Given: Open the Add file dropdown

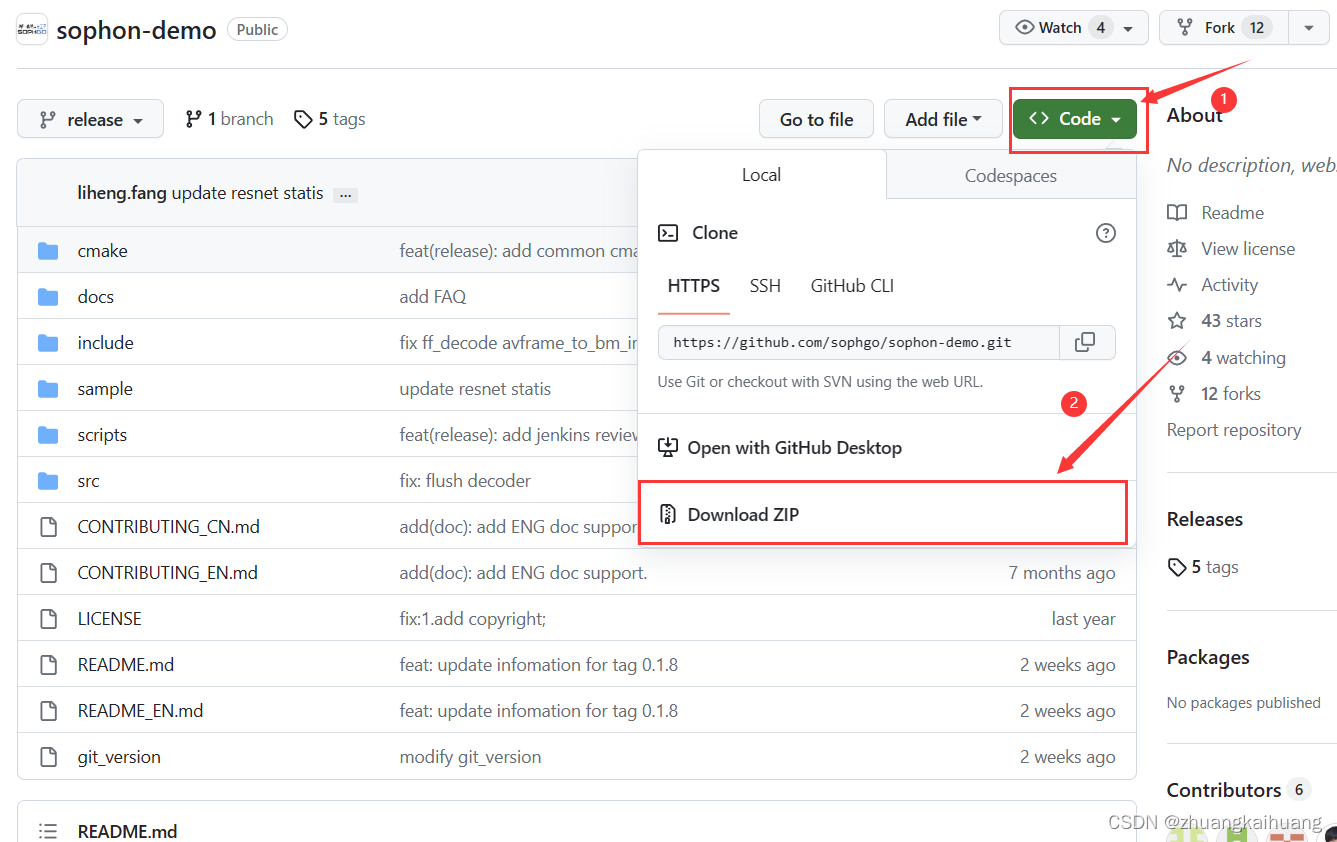Looking at the screenshot, I should coord(944,119).
